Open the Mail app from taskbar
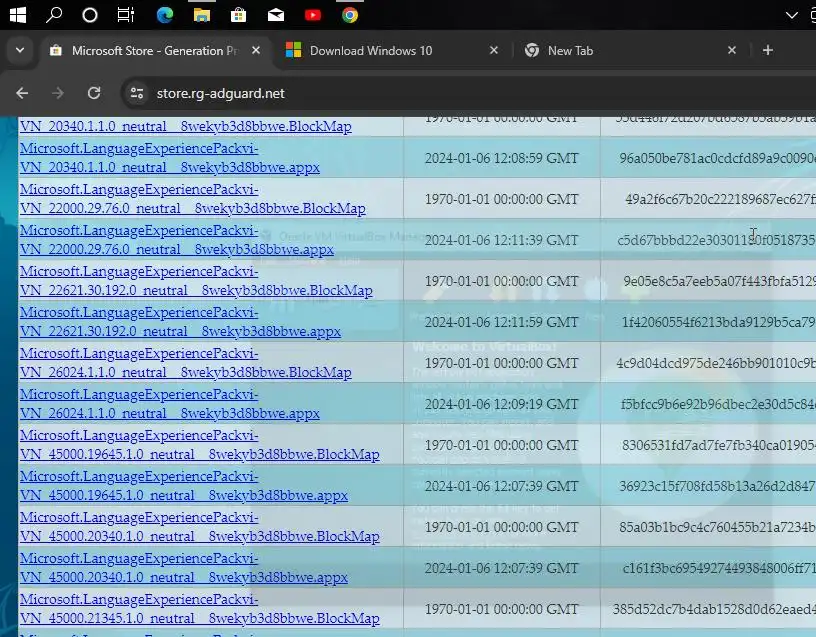 pos(276,15)
